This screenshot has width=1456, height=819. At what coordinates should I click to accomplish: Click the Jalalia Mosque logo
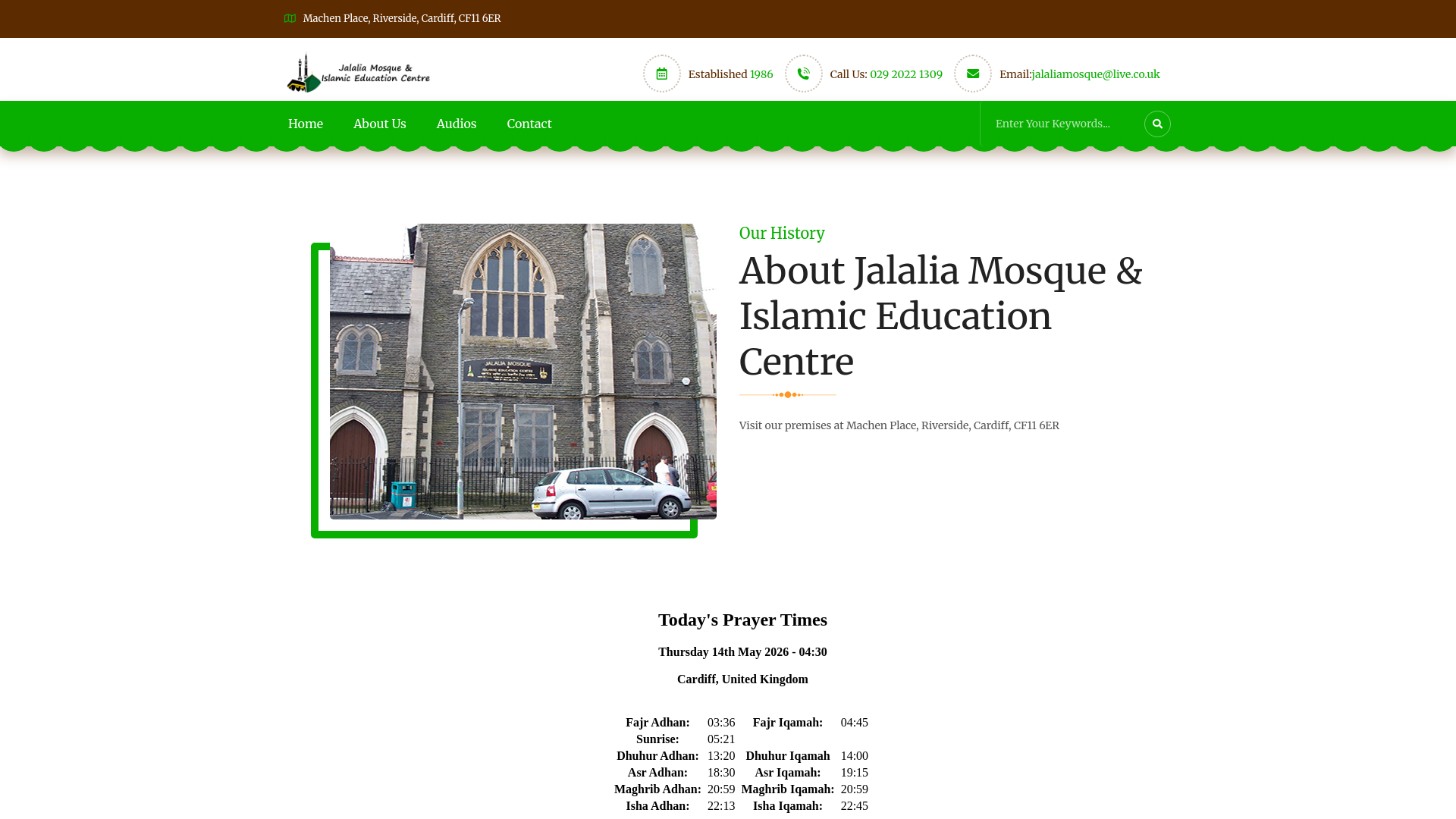click(x=359, y=74)
